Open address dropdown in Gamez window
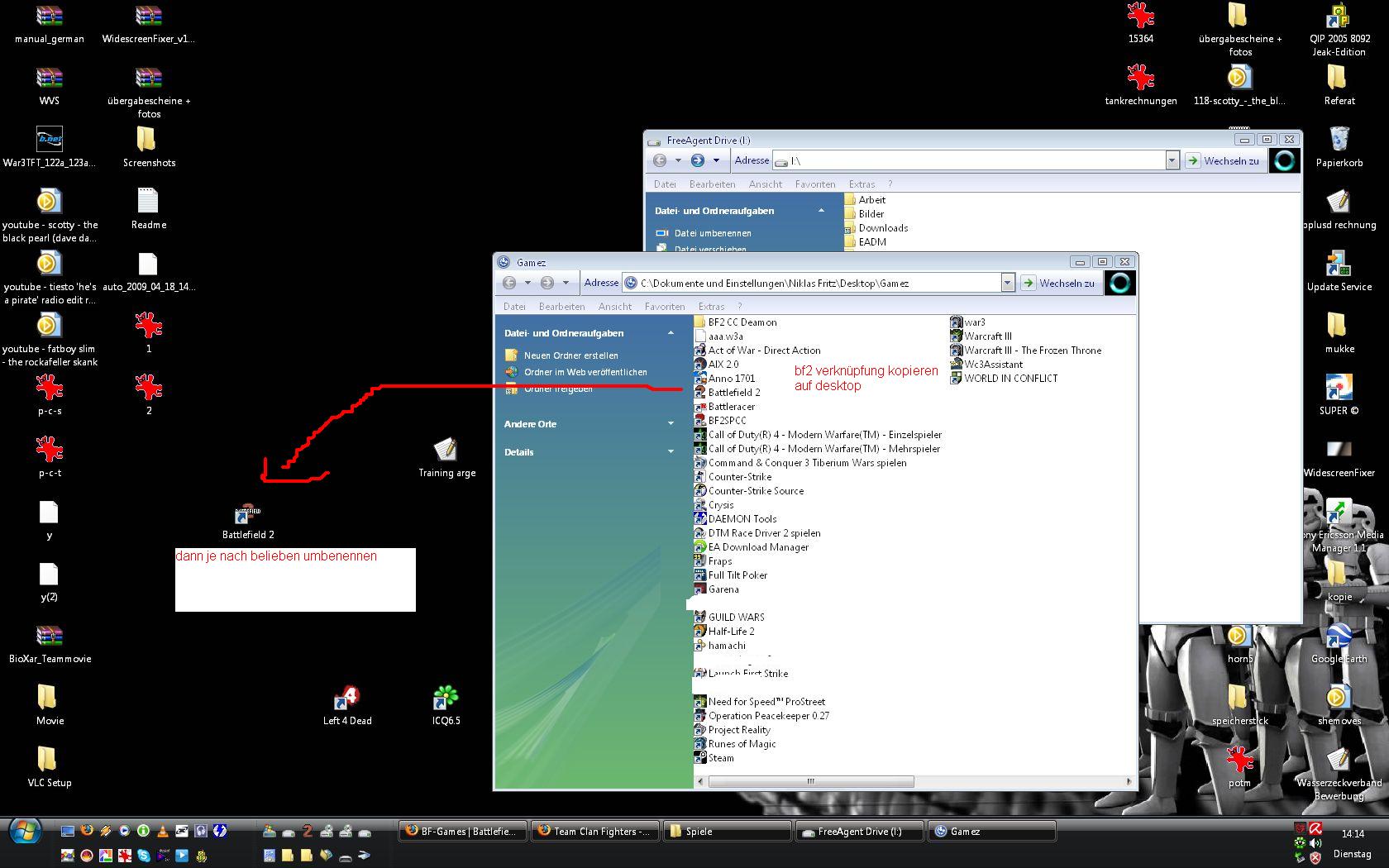Screen dimensions: 1389x868 coord(1007,283)
